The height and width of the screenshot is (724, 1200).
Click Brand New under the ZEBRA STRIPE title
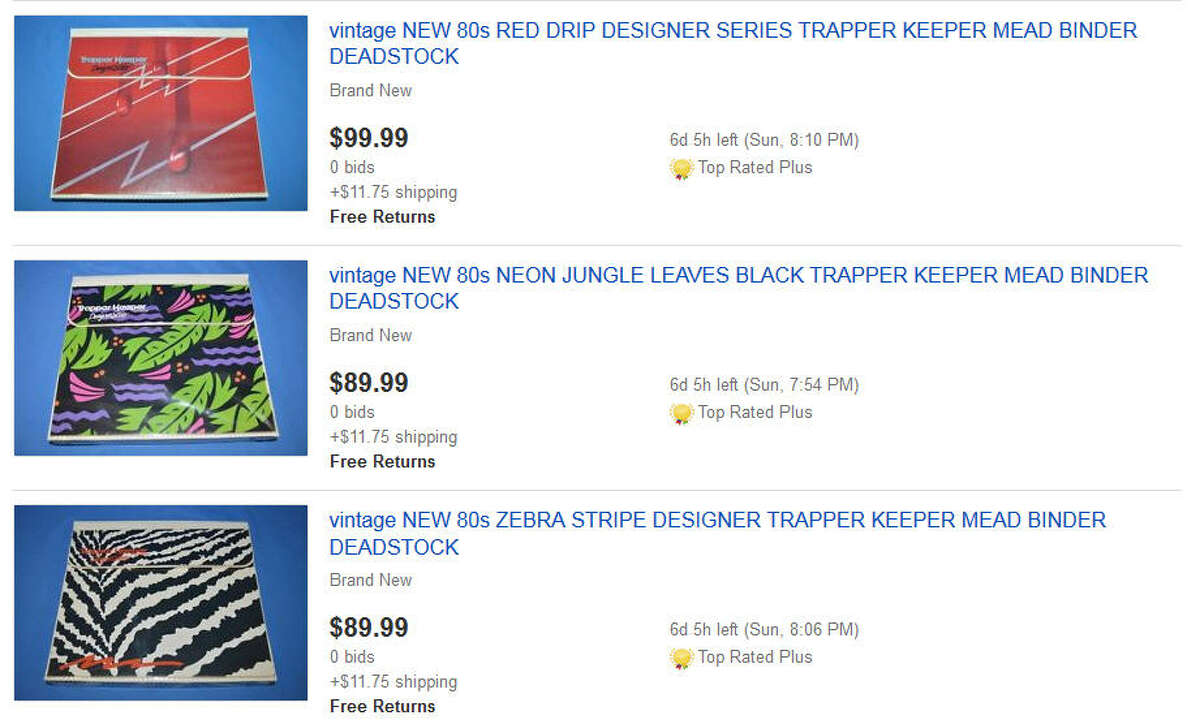pyautogui.click(x=370, y=580)
